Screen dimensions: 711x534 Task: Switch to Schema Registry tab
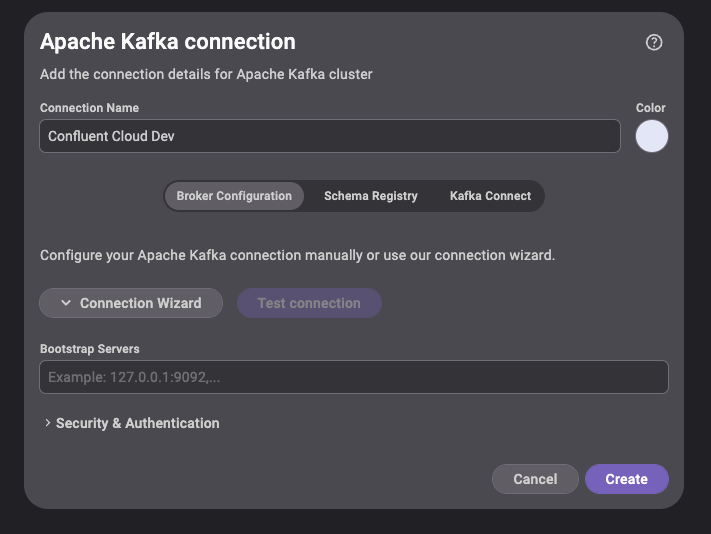pyautogui.click(x=370, y=196)
